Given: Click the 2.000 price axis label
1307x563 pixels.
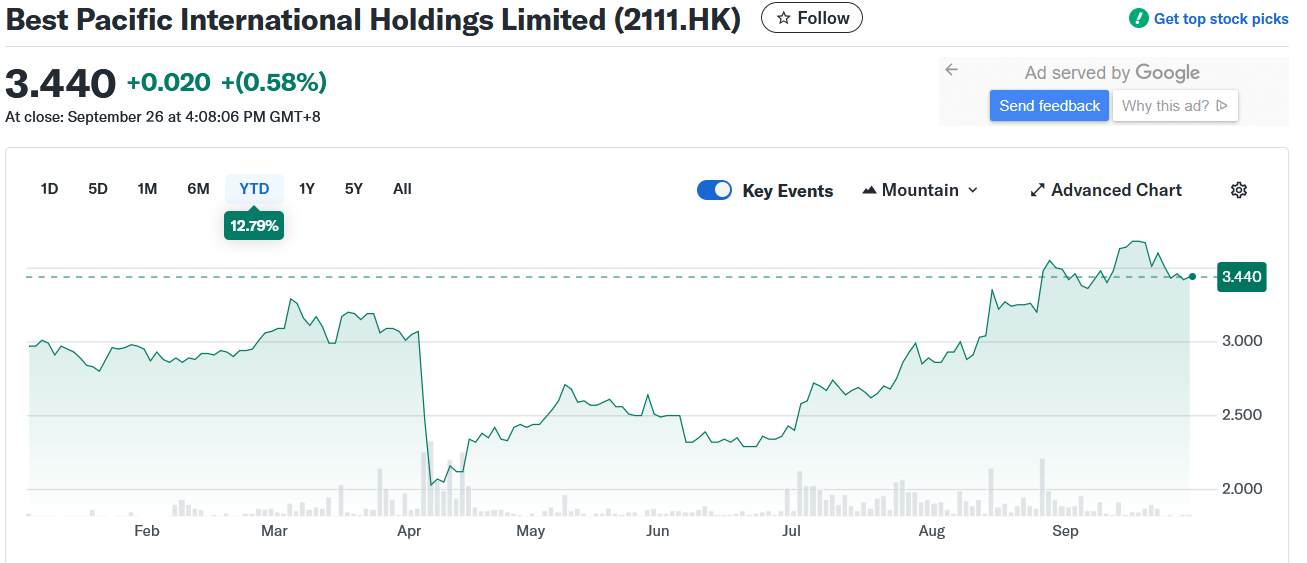Looking at the screenshot, I should (1241, 489).
